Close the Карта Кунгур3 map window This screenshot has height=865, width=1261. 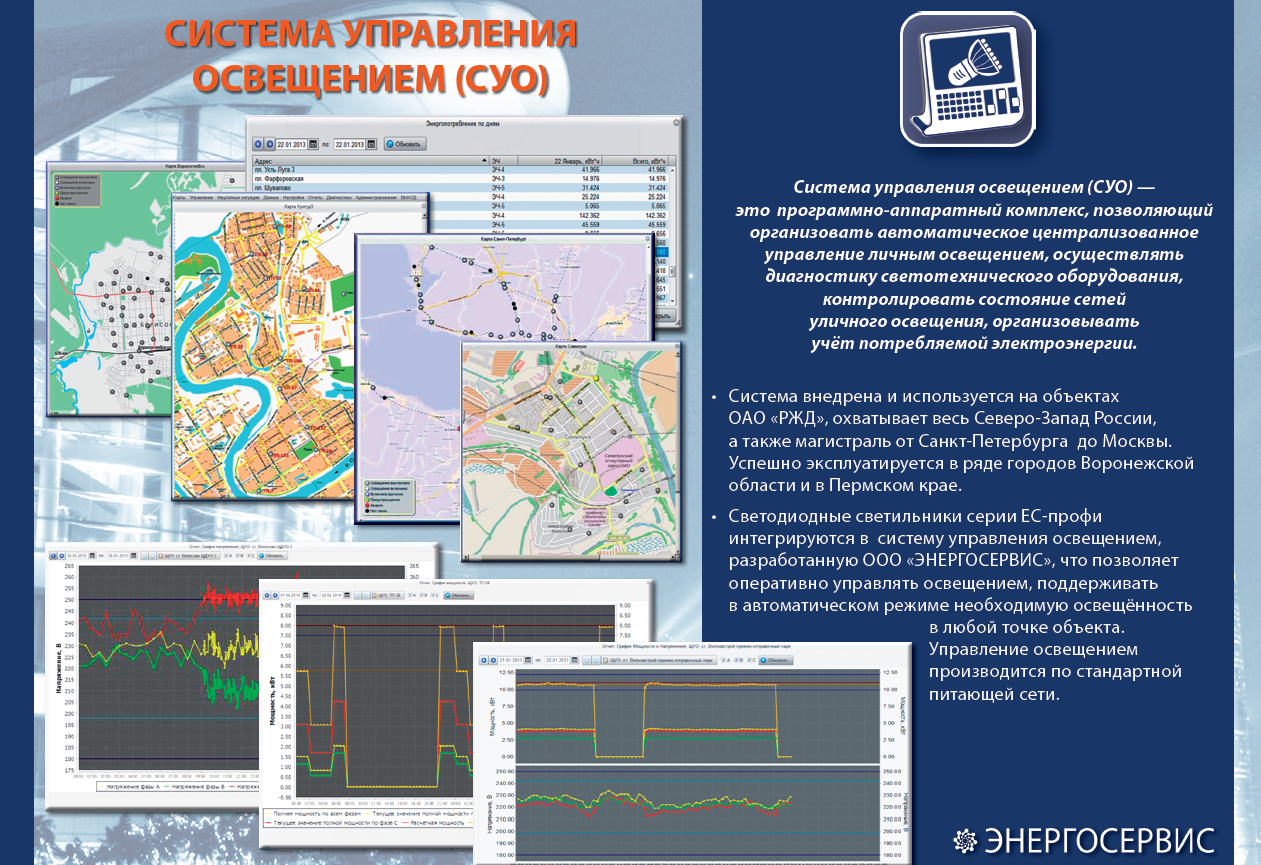[x=424, y=206]
